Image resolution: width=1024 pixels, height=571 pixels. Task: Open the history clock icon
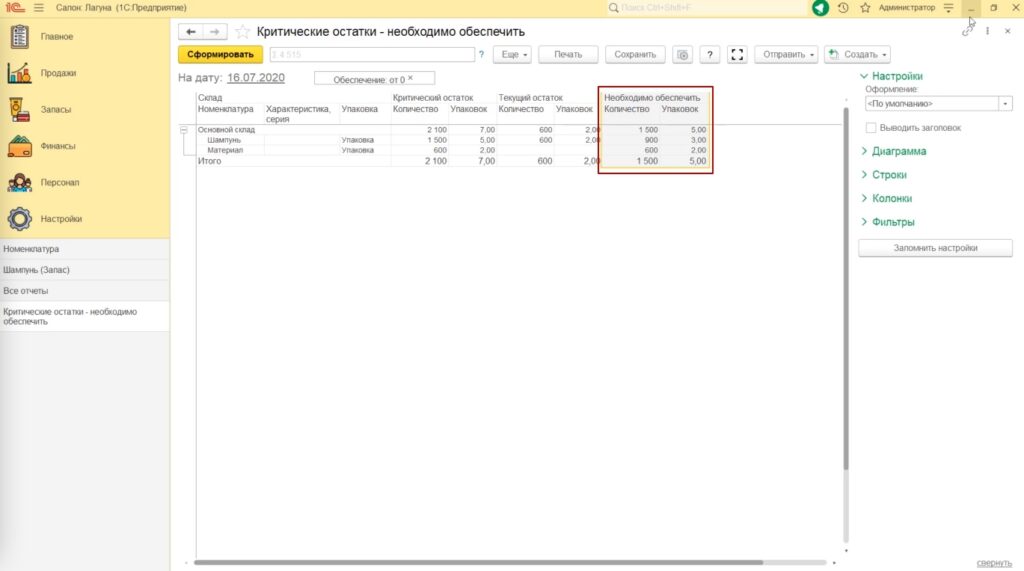(843, 8)
